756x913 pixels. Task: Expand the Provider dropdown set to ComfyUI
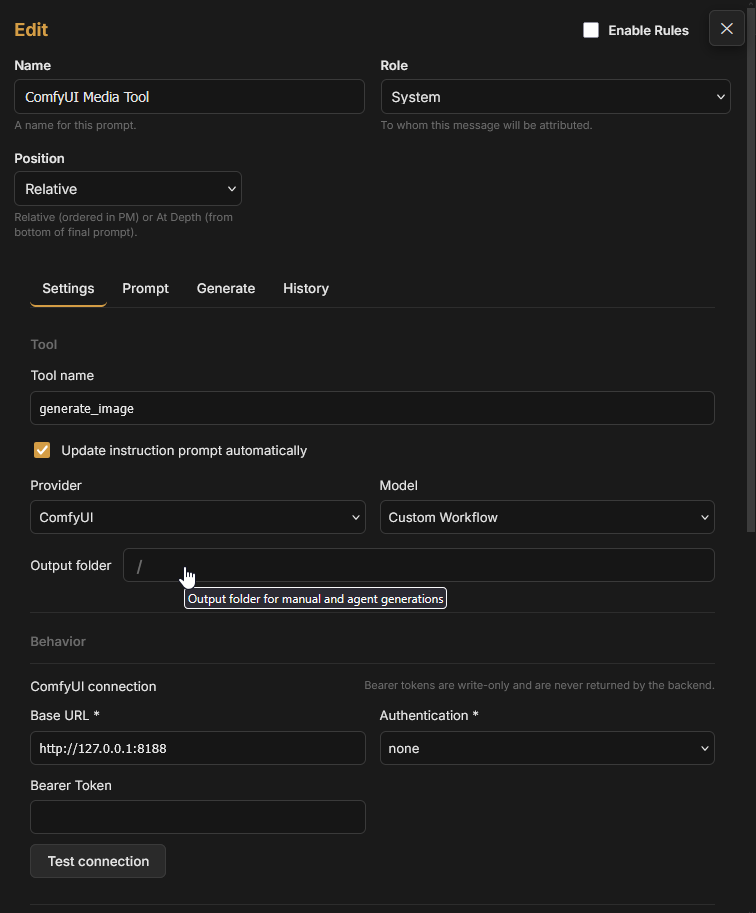[197, 517]
